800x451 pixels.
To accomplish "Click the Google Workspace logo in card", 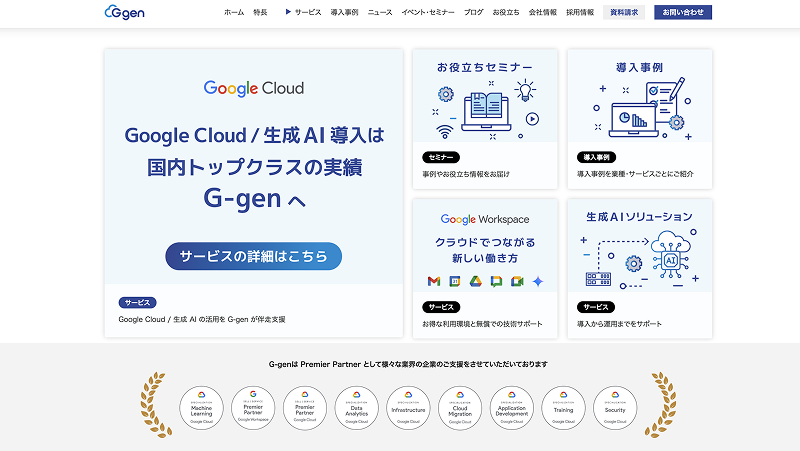I will coord(485,219).
